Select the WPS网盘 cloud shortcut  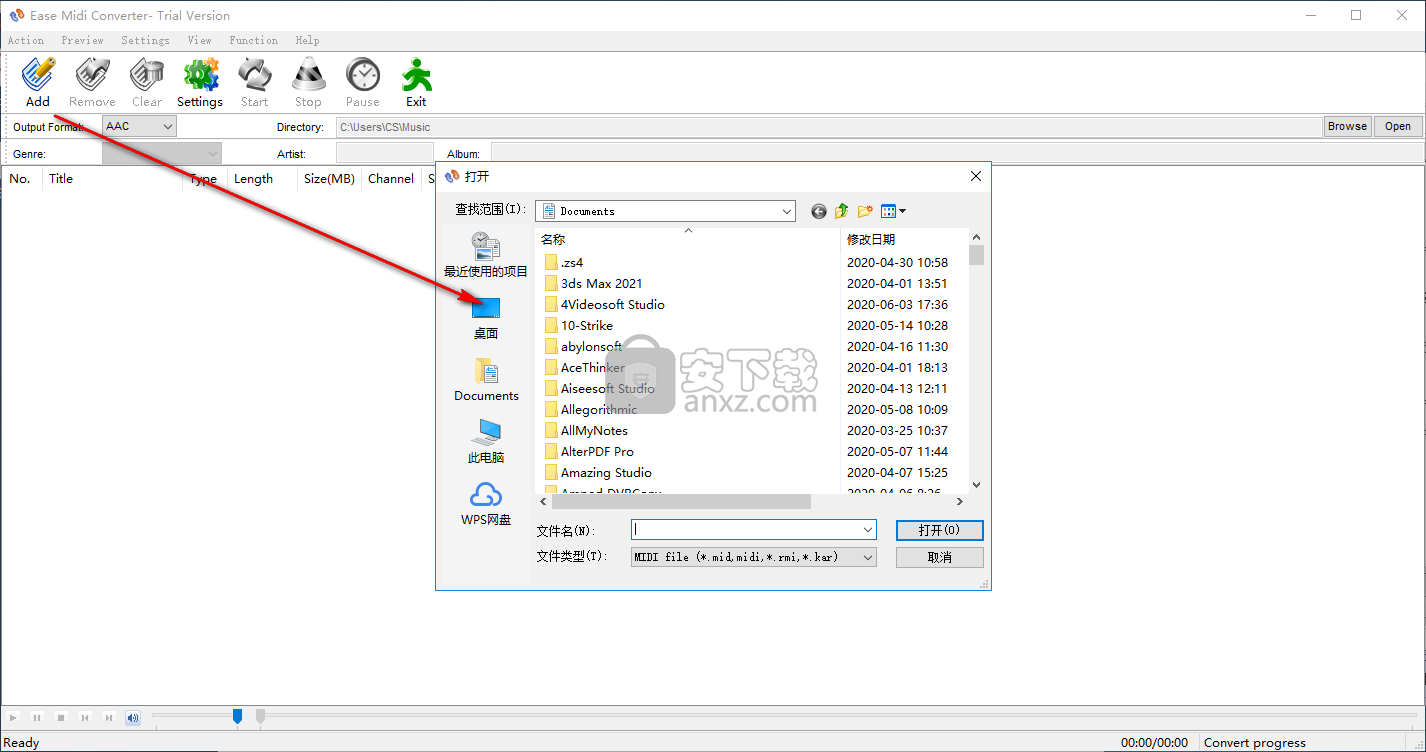[x=486, y=504]
